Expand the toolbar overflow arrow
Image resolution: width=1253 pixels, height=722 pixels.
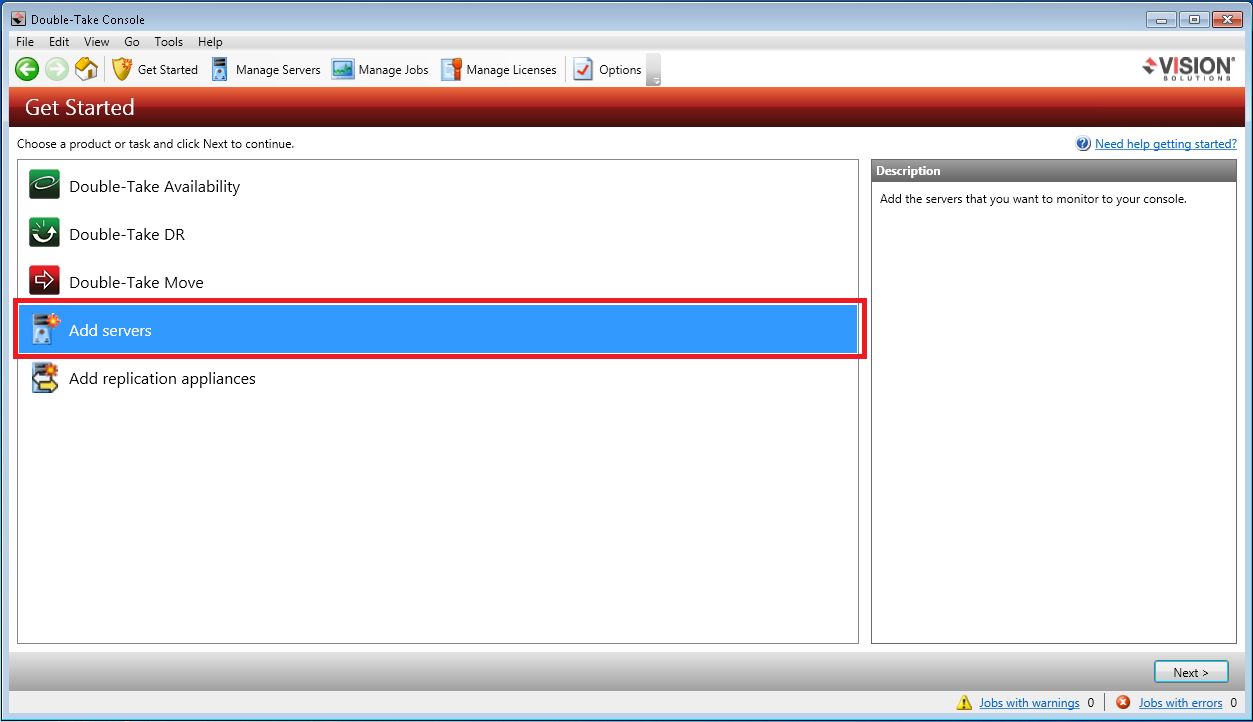pos(654,80)
